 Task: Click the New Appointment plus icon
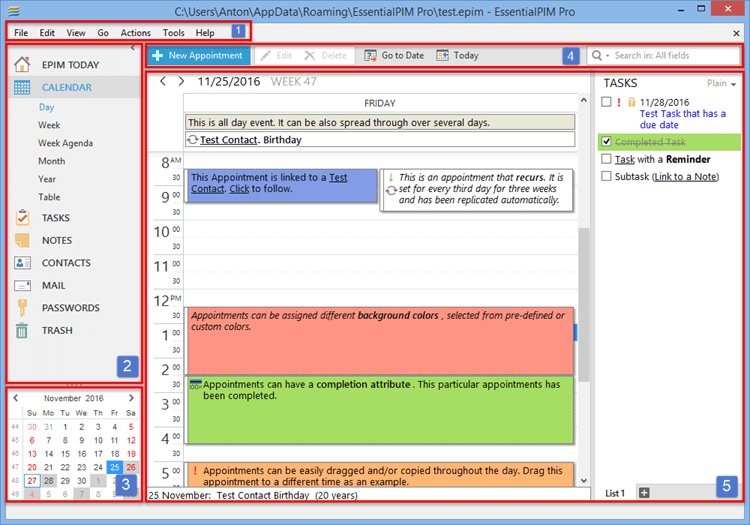click(x=157, y=55)
